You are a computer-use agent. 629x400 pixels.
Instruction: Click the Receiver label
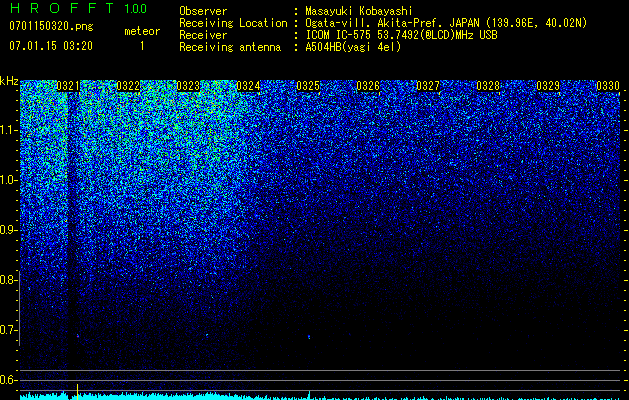pos(203,35)
